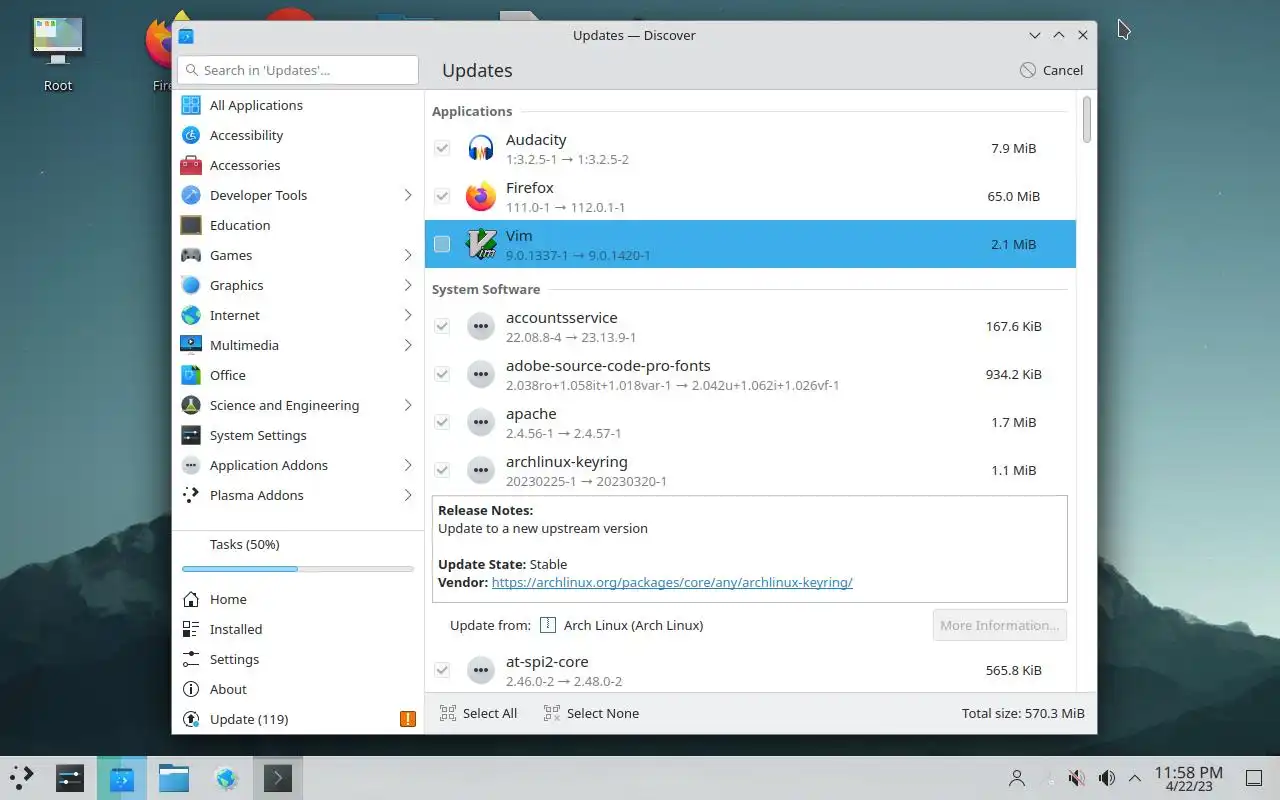Click the Arch Linux source icon
1280x800 pixels.
coord(547,625)
